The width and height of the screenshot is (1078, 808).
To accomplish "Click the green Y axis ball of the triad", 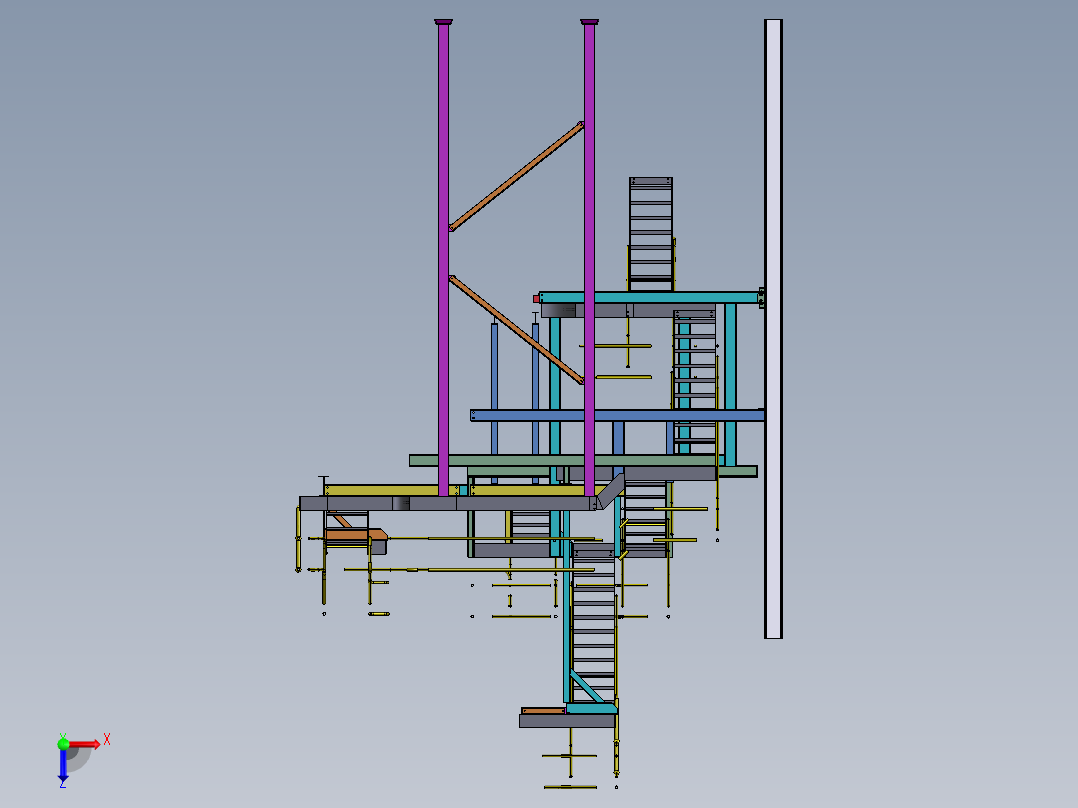I will (x=63, y=743).
